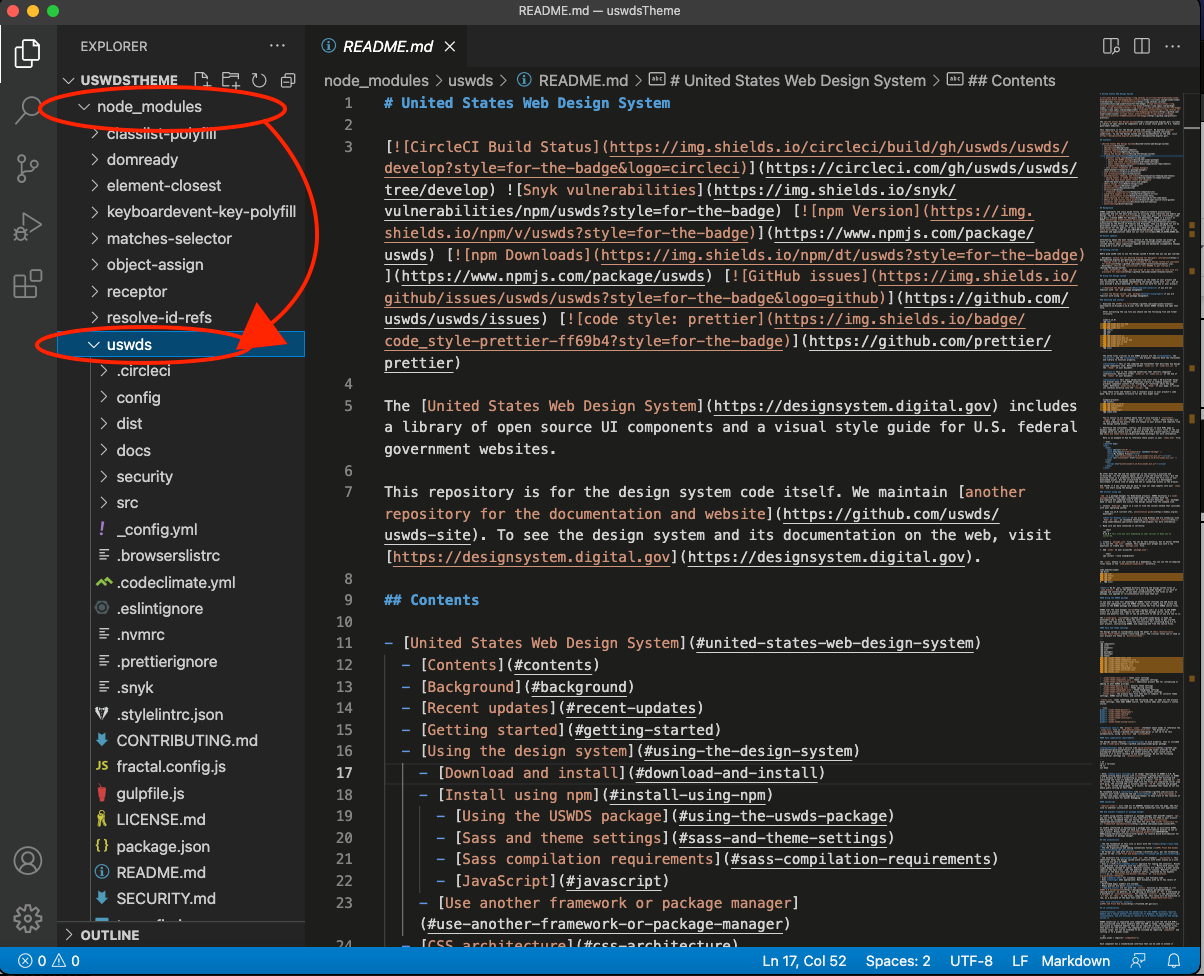
Task: Close the README.md editor tab
Action: 450,46
